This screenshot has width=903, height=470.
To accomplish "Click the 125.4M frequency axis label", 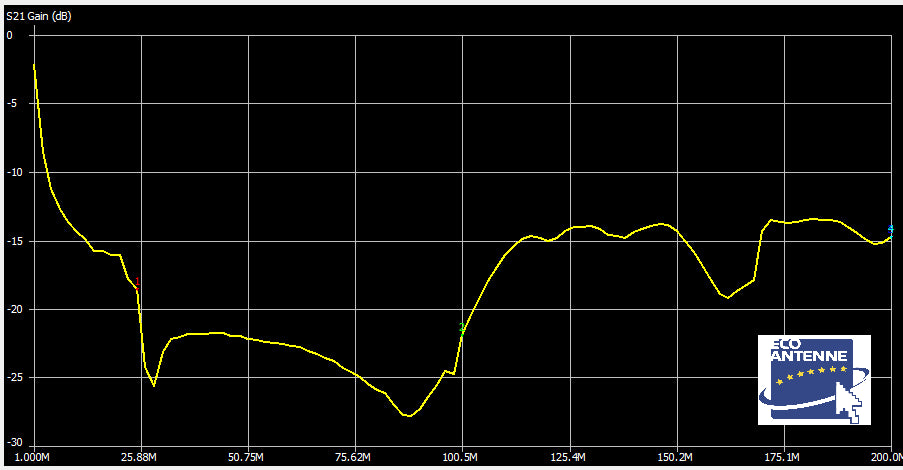I will [569, 458].
